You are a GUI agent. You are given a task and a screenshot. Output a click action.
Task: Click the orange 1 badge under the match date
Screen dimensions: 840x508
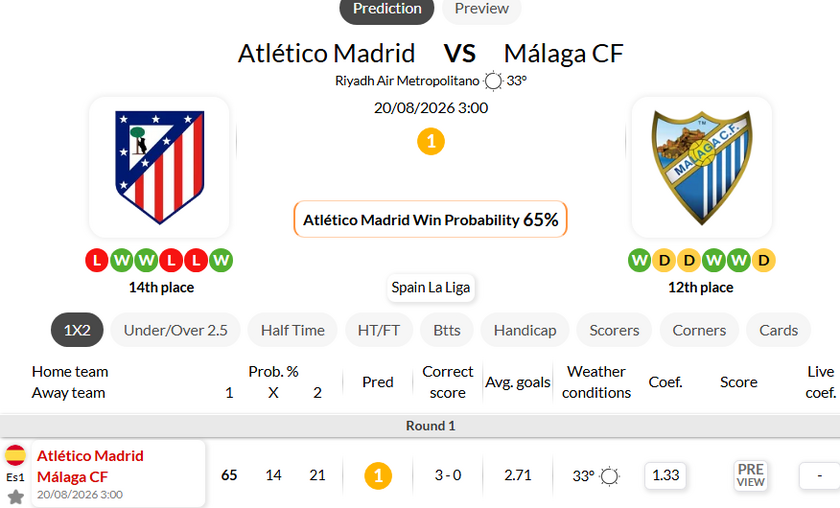pos(431,141)
